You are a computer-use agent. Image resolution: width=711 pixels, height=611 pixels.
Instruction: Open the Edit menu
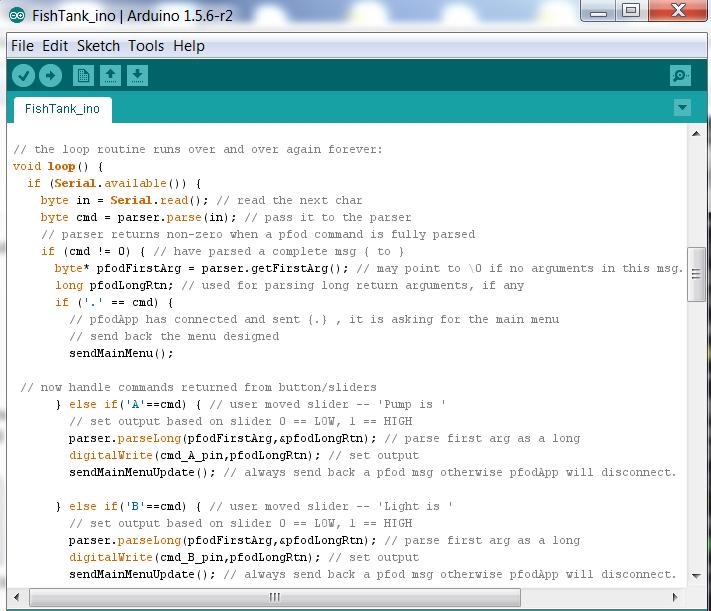pyautogui.click(x=55, y=46)
